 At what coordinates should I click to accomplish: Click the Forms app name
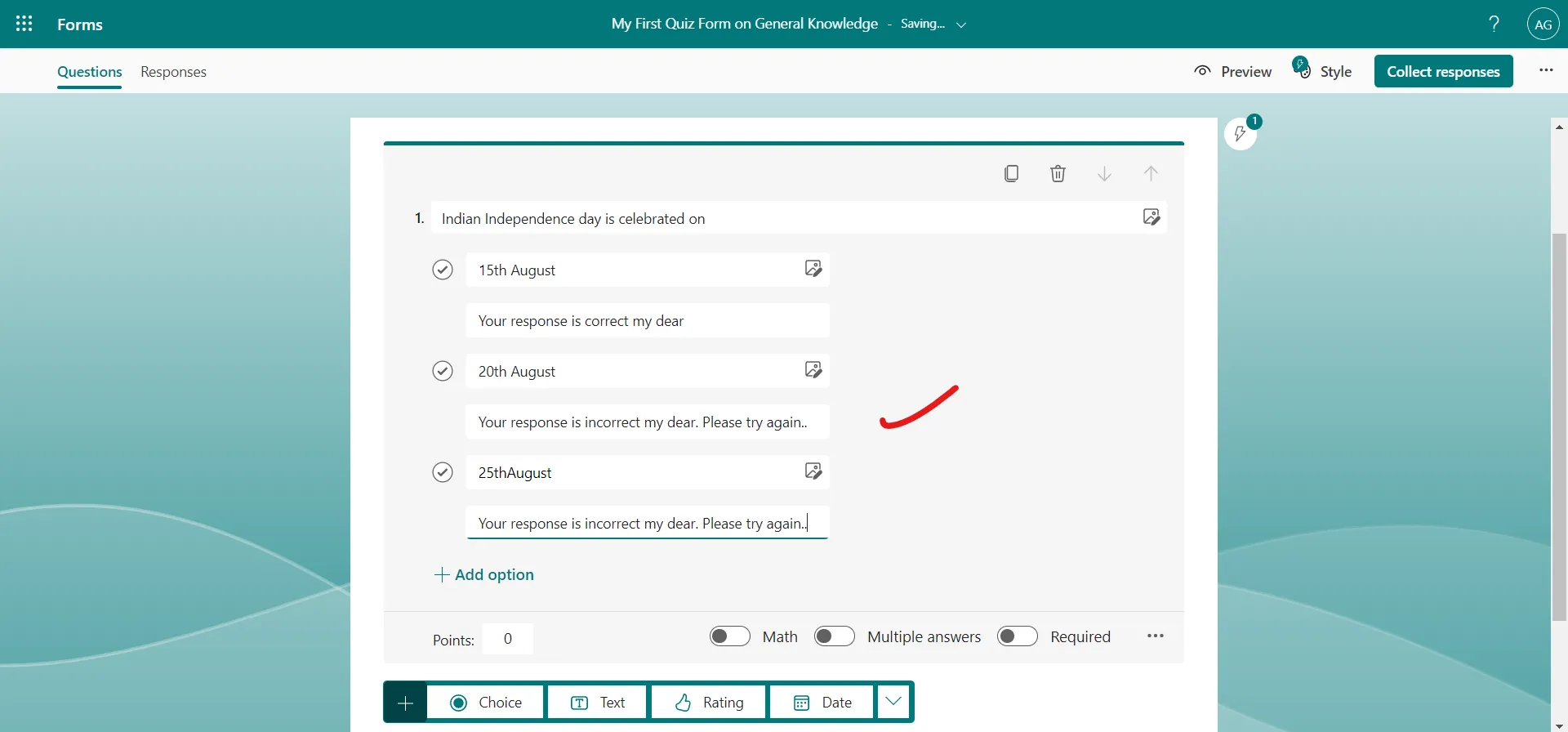[x=80, y=25]
